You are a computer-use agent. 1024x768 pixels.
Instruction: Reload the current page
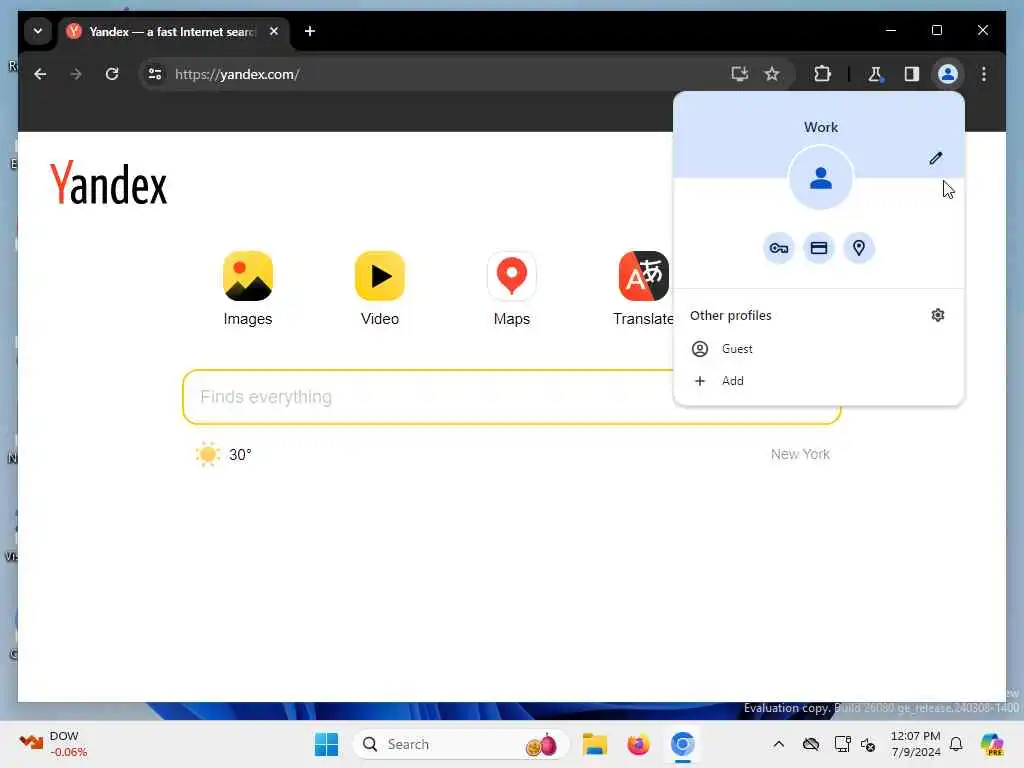[112, 74]
